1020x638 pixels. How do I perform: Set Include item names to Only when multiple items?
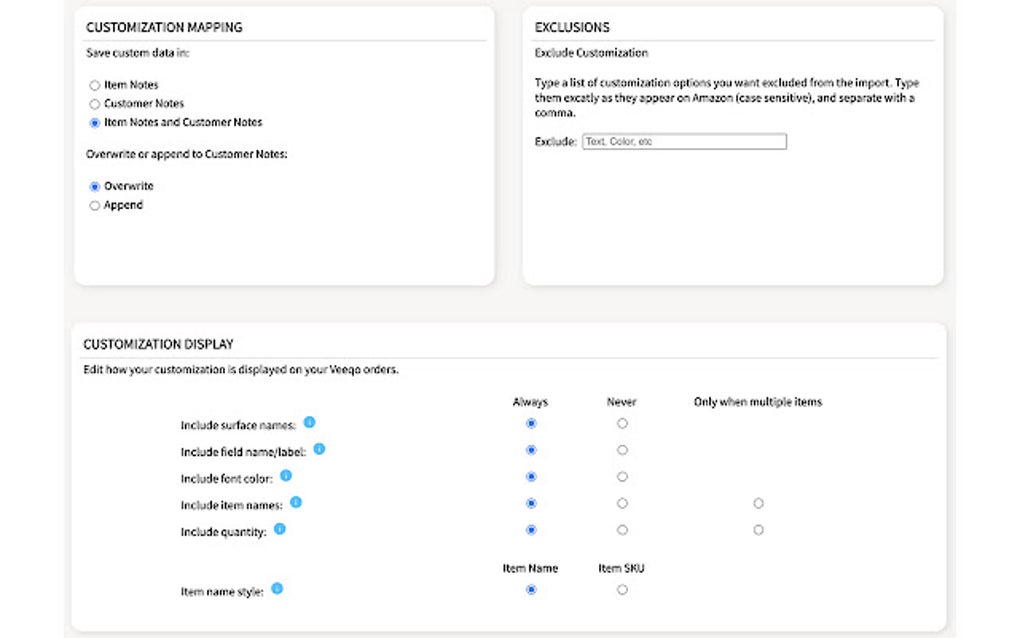coord(758,503)
